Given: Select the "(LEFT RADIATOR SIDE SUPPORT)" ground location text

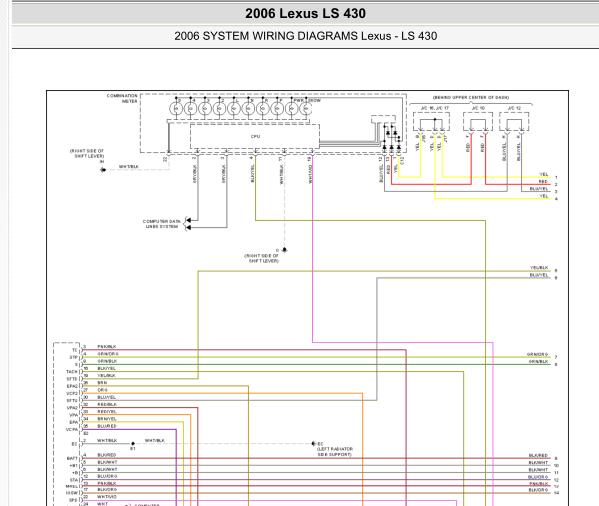Looking at the screenshot, I should 335,452.
